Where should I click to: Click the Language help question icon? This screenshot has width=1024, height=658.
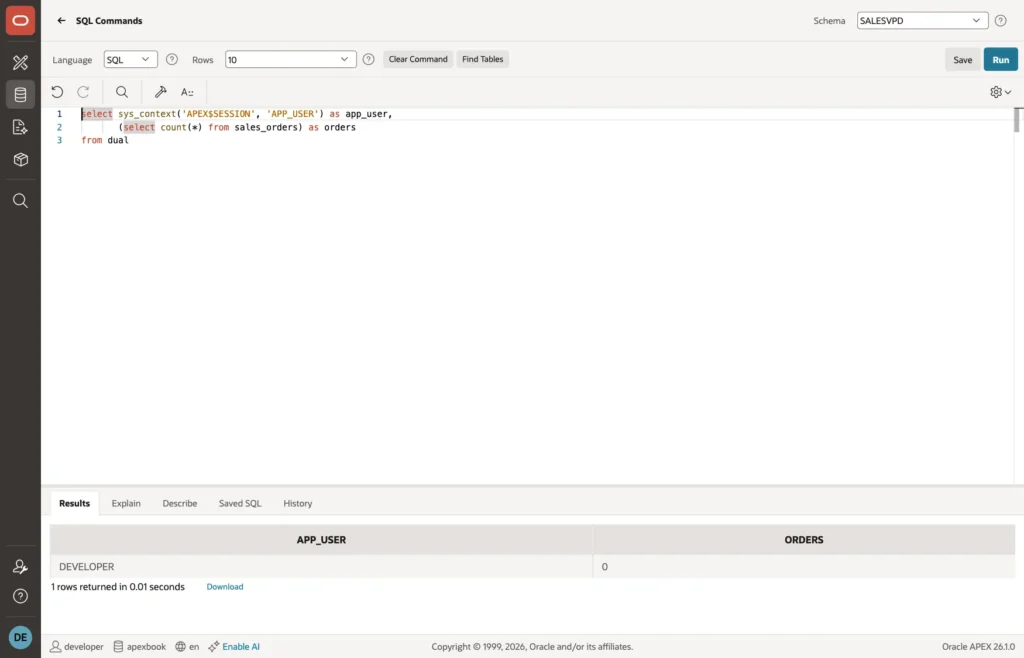[172, 59]
